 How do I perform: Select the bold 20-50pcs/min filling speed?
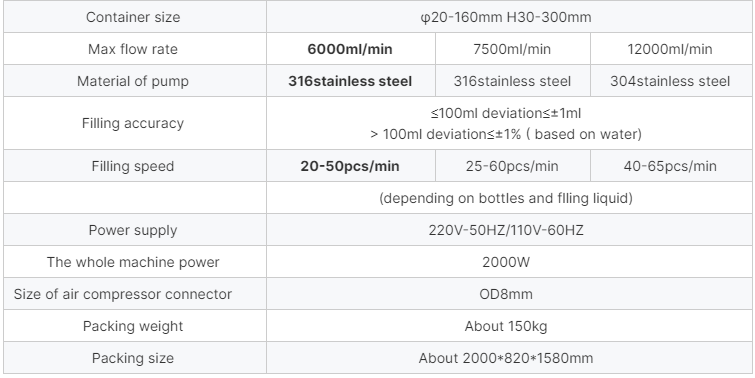(350, 166)
